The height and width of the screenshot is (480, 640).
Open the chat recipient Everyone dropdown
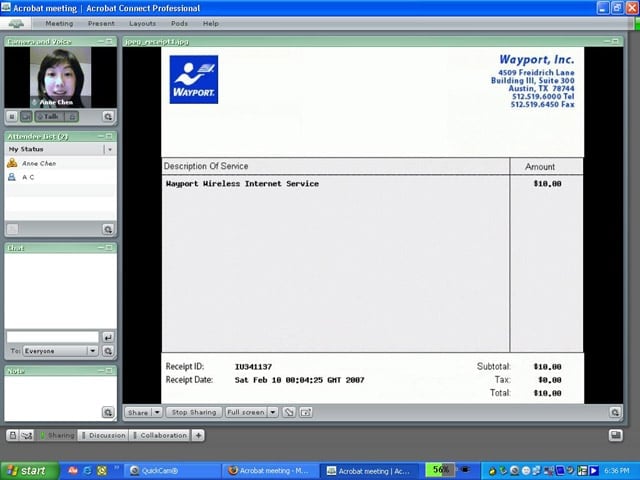point(60,351)
